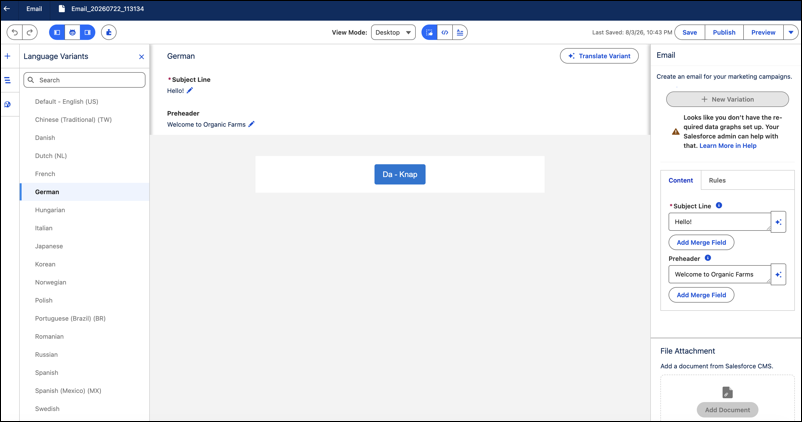Click the Publish button
Viewport: 802px width, 422px height.
tap(724, 32)
